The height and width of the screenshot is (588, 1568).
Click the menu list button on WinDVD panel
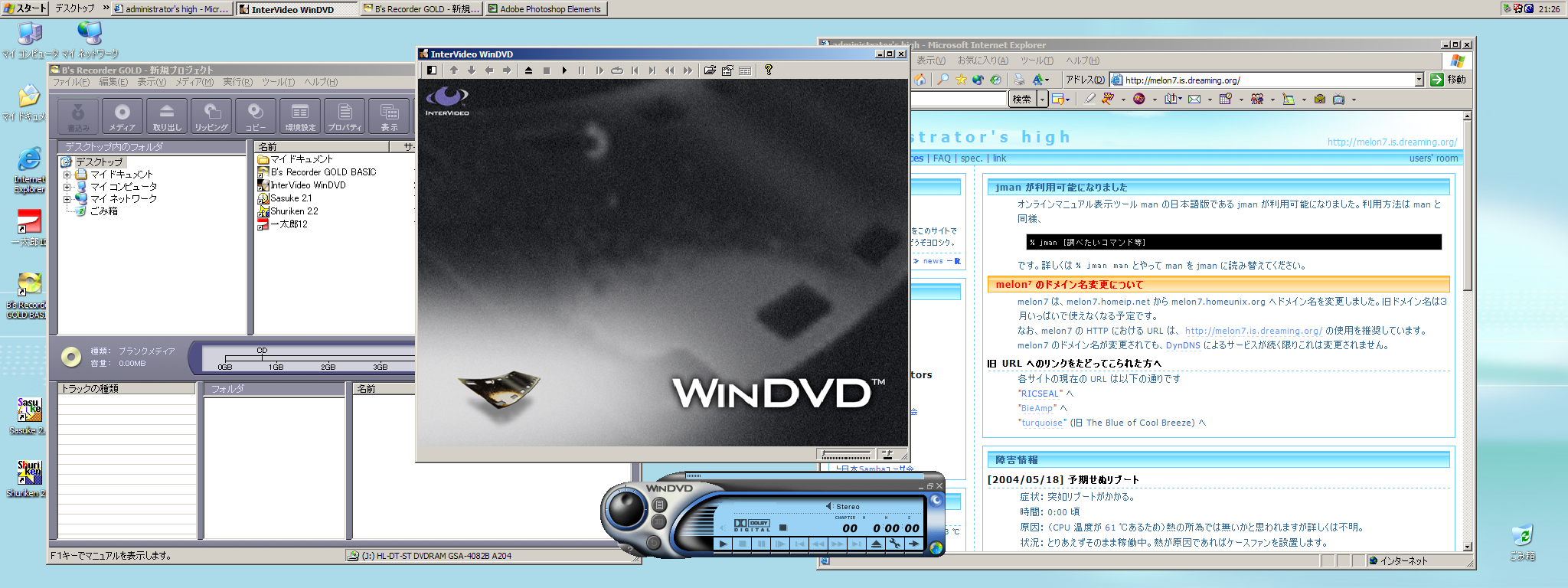tap(659, 505)
